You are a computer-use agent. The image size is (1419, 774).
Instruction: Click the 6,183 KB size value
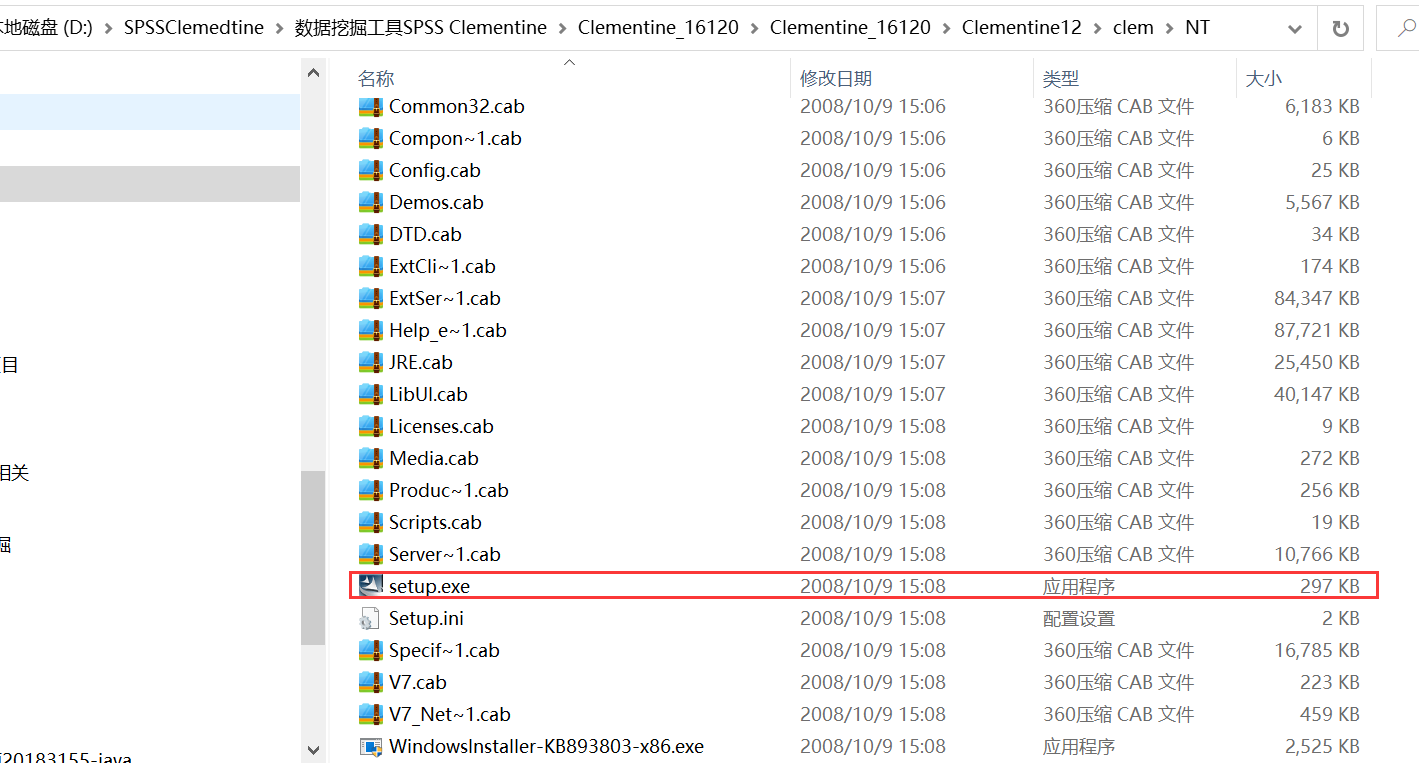coord(1322,106)
